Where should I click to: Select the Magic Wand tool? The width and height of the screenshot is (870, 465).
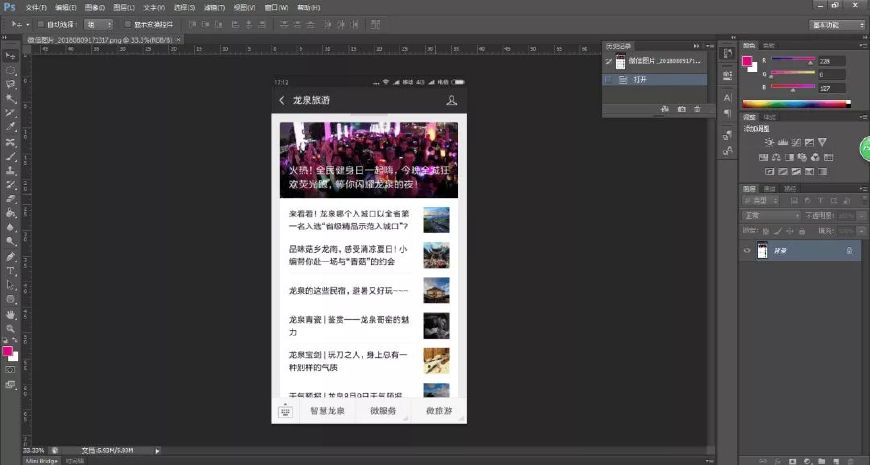coord(10,99)
